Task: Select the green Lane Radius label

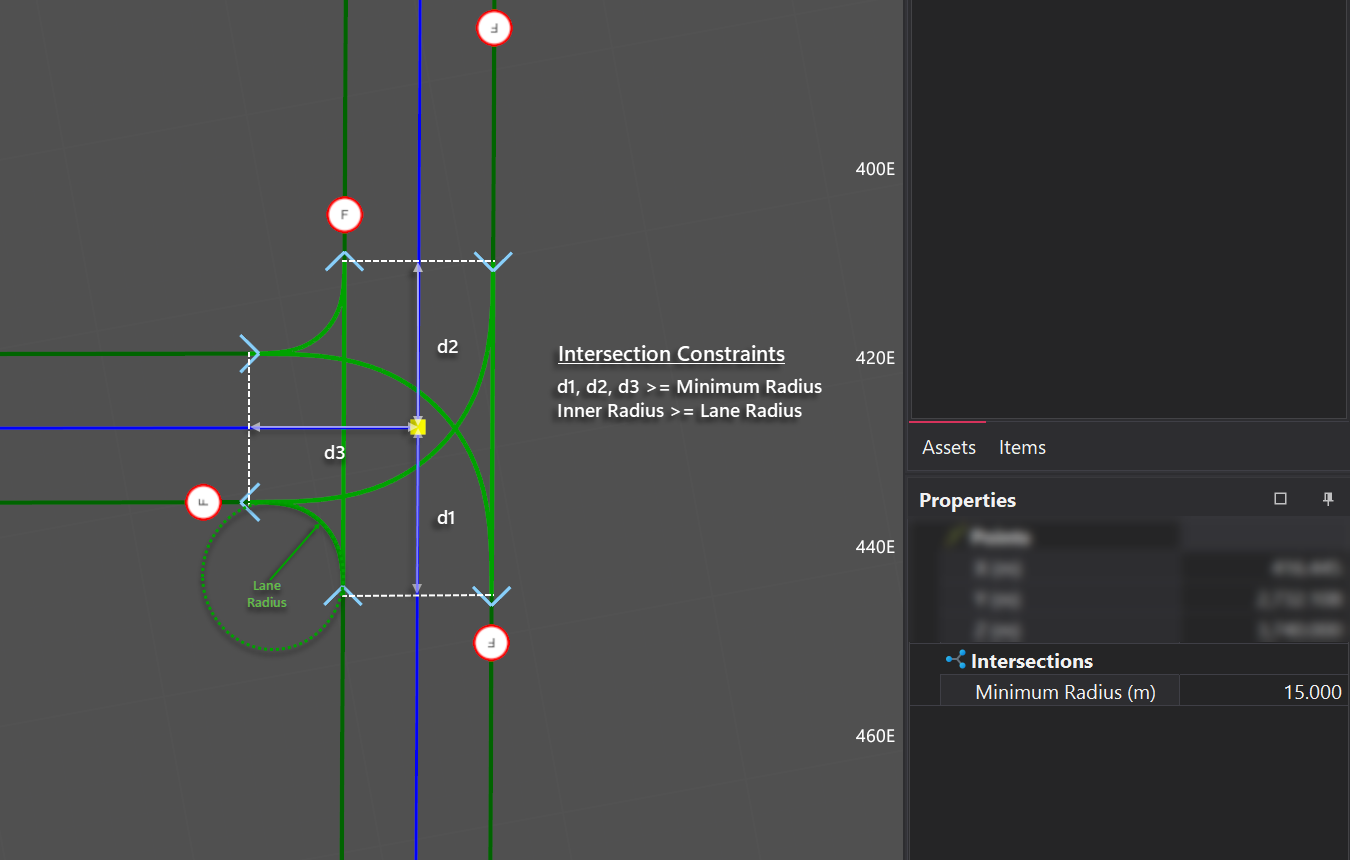Action: pyautogui.click(x=267, y=594)
